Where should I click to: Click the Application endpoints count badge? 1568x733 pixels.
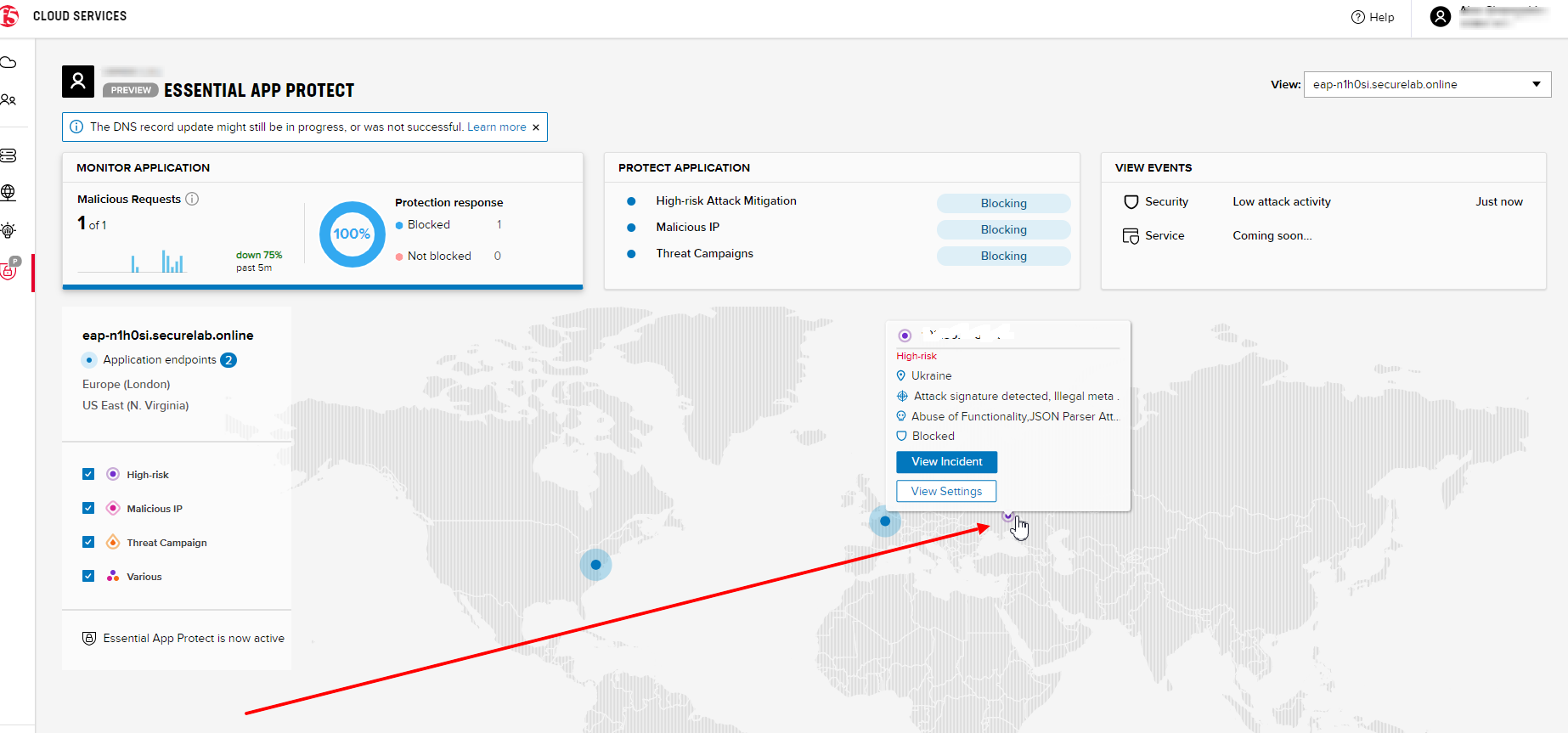coord(228,360)
